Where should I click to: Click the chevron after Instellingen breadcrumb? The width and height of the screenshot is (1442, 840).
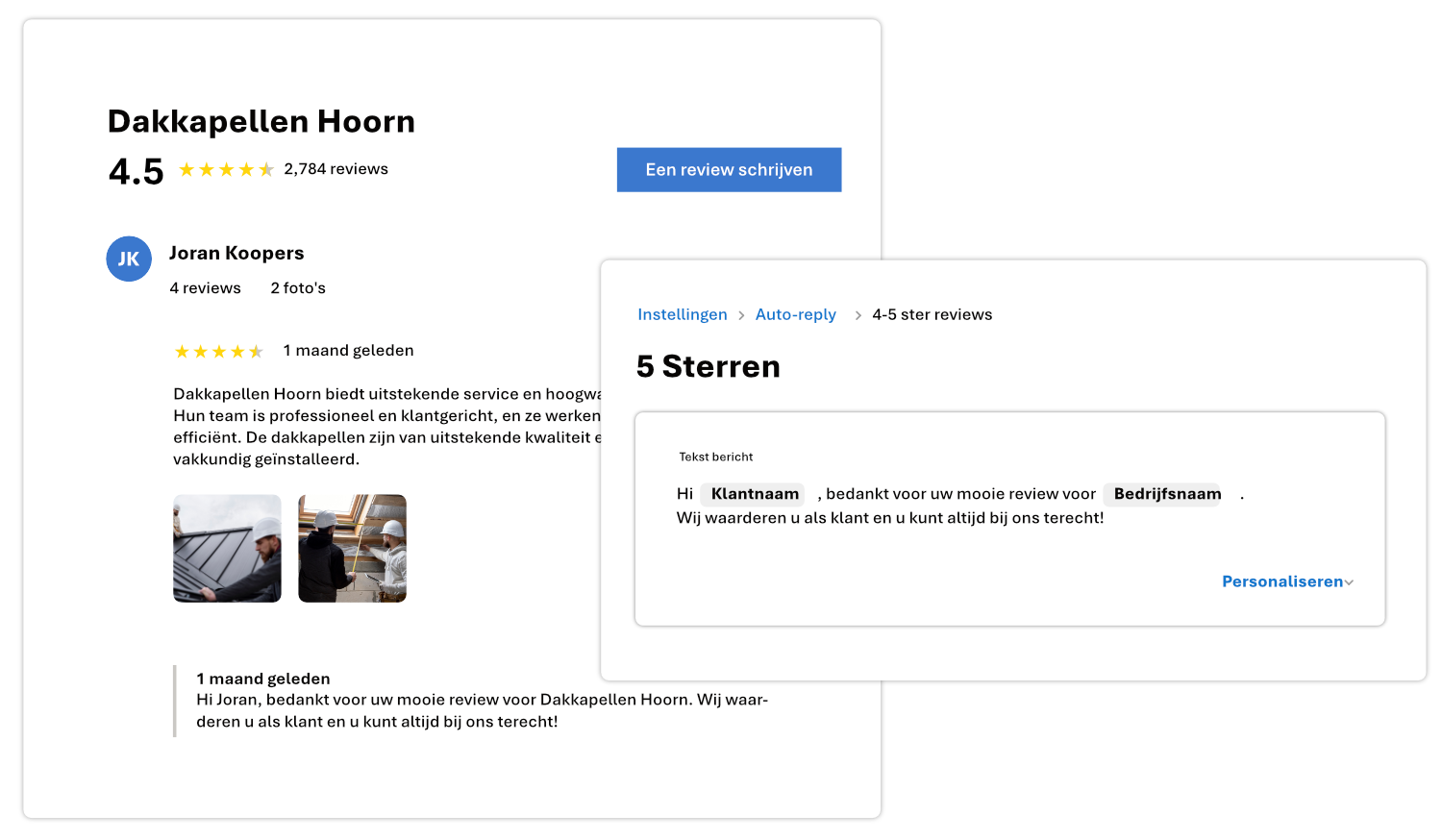[x=741, y=315]
